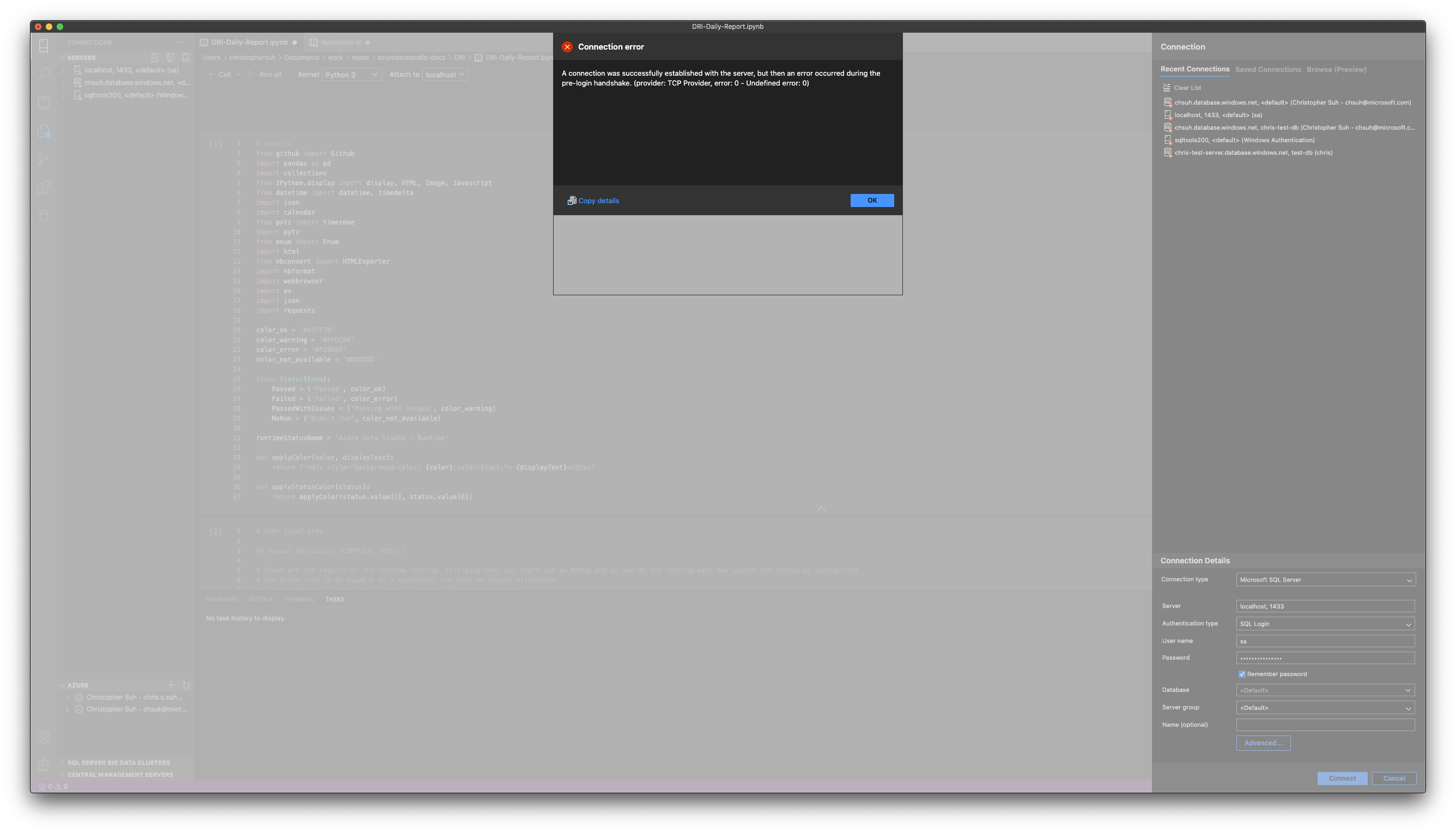Open the Connections view in the activity bar

[44, 45]
